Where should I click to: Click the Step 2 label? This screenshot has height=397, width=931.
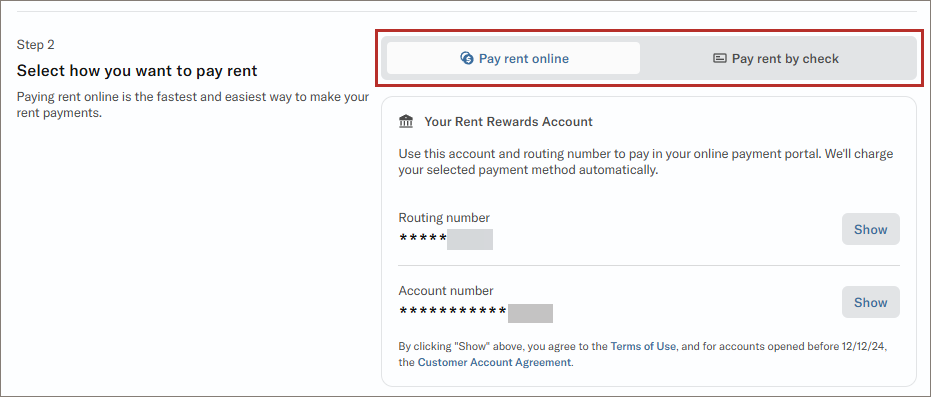click(36, 45)
